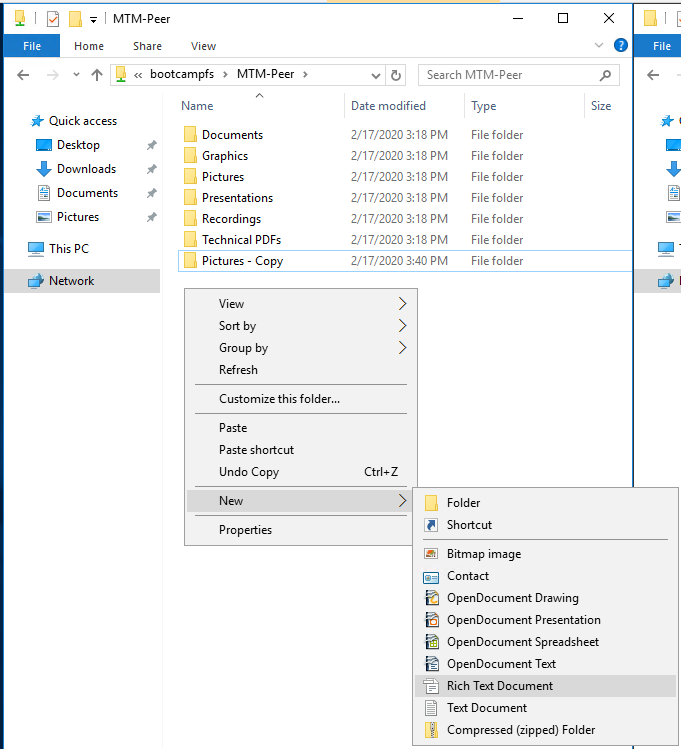681x749 pixels.
Task: Click the pin icon next to Downloads
Action: click(x=151, y=169)
